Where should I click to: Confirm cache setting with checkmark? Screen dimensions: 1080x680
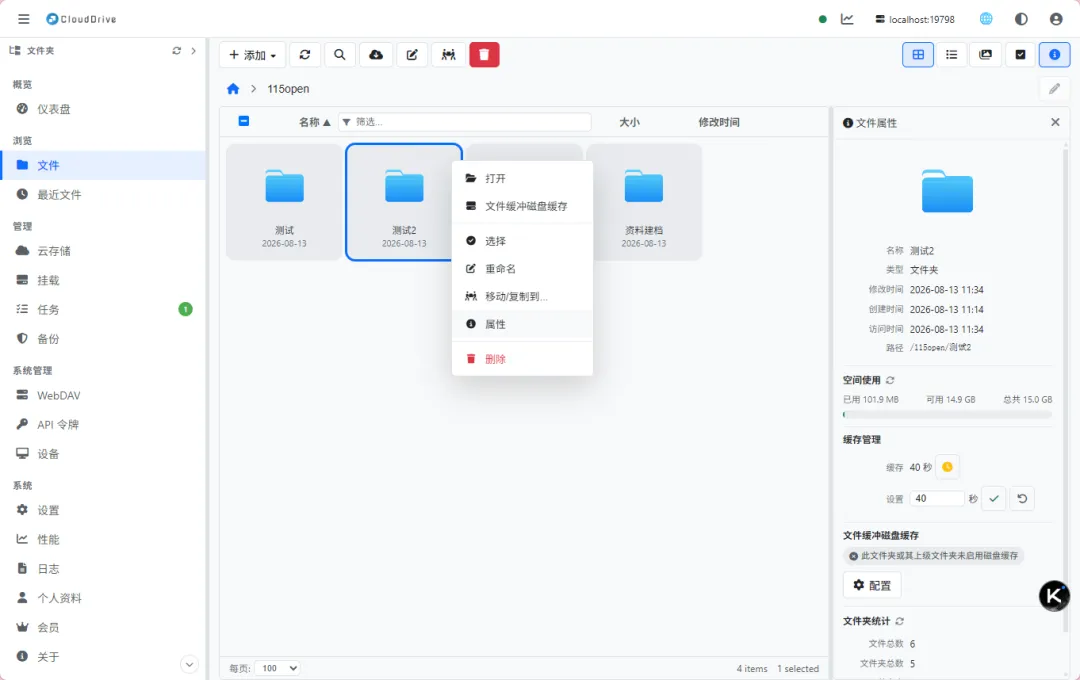click(994, 499)
